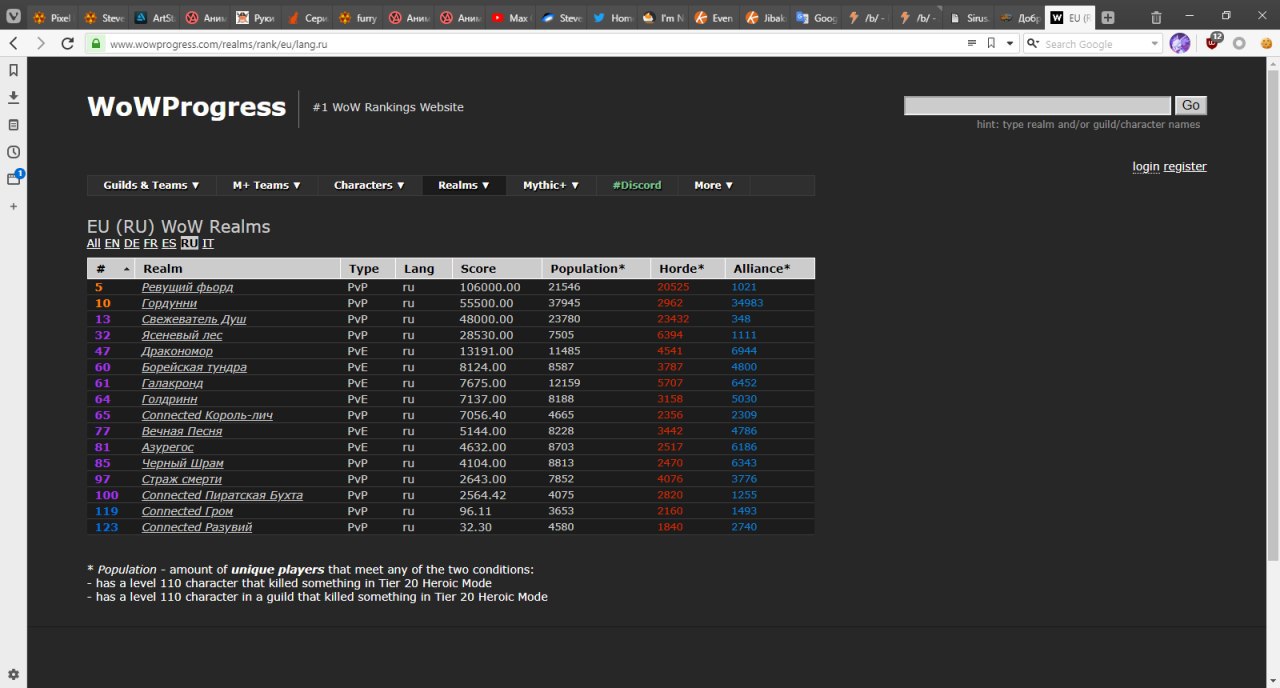Sort table by Score column header
Image resolution: width=1280 pixels, height=688 pixels.
click(x=496, y=269)
